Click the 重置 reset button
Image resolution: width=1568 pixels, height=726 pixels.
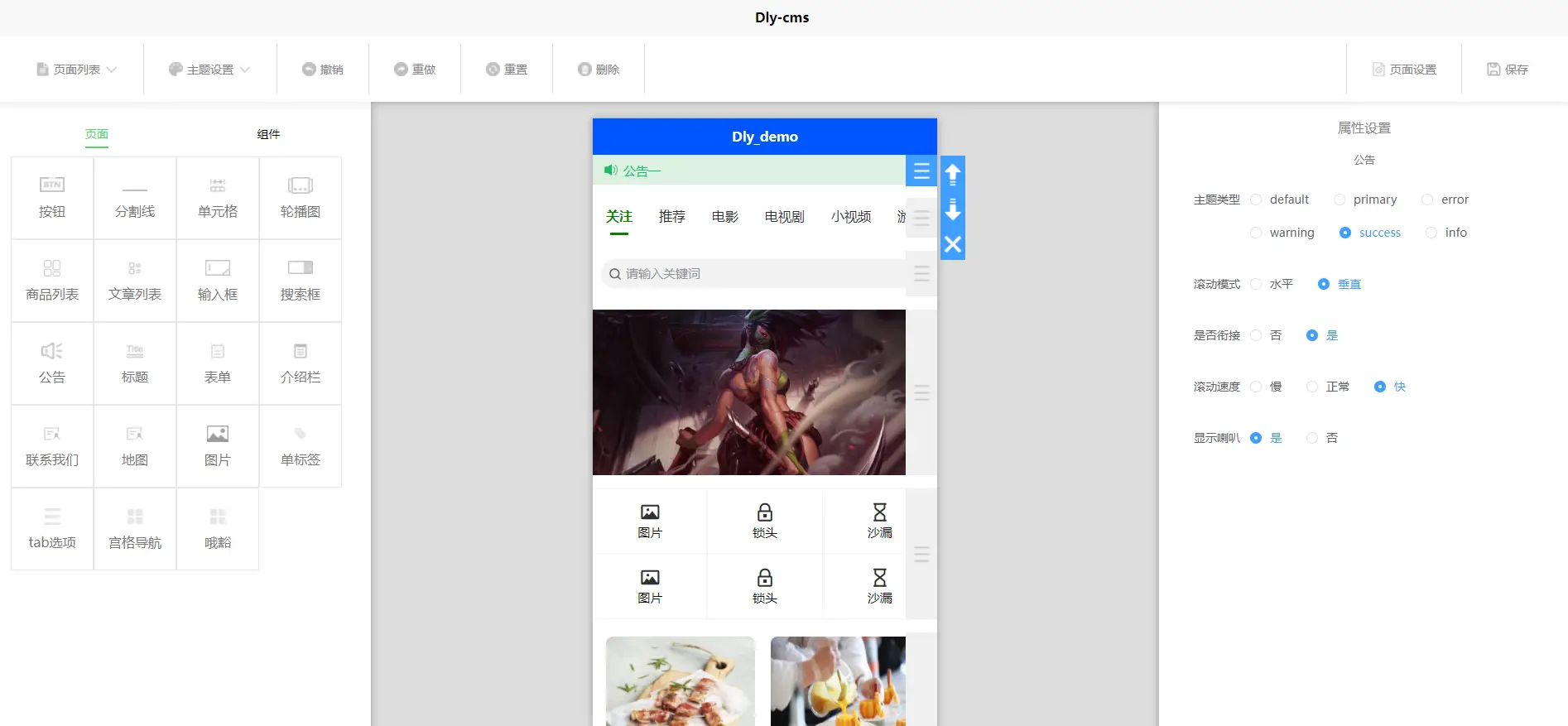pos(507,70)
